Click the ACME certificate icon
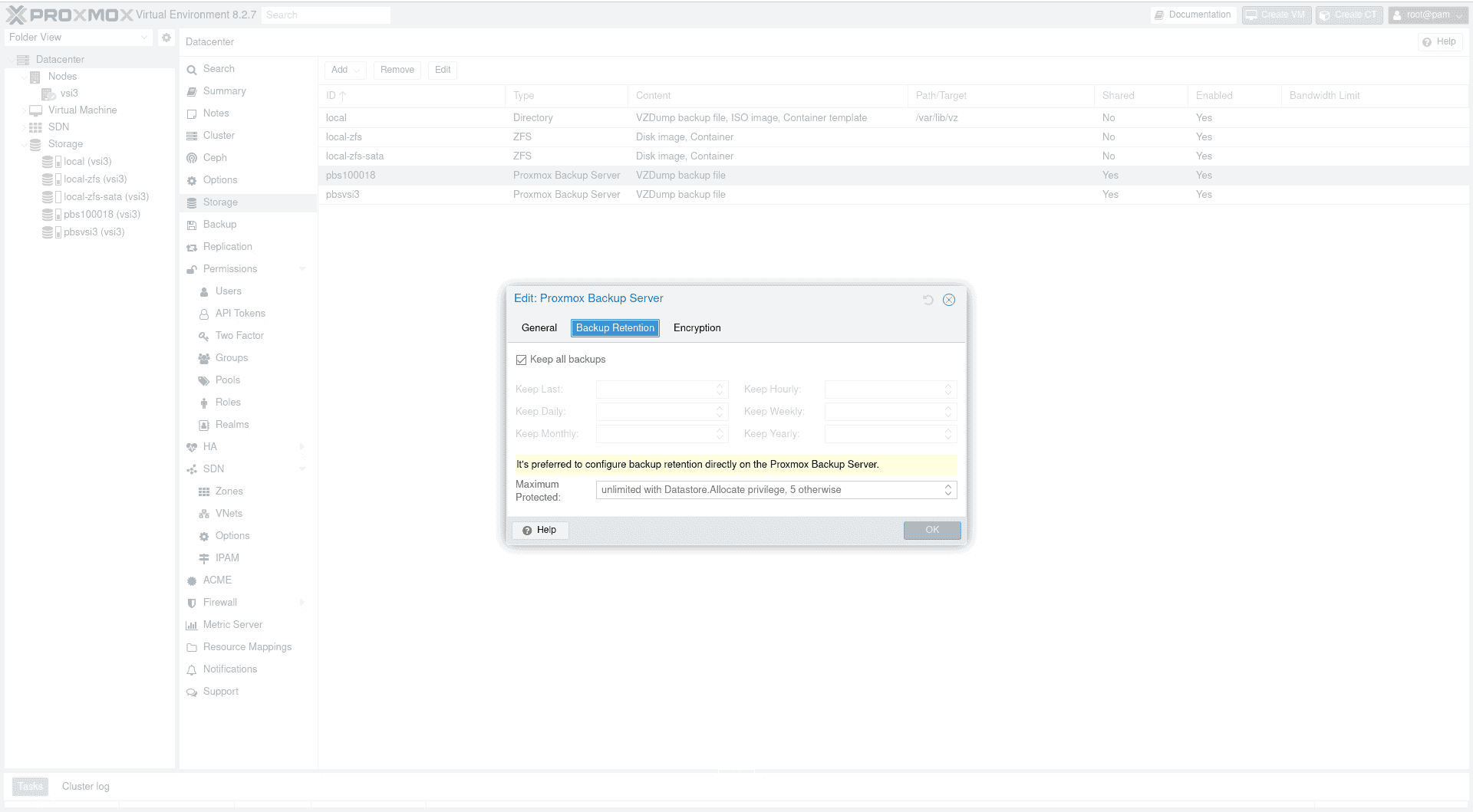The image size is (1473, 812). pos(192,580)
